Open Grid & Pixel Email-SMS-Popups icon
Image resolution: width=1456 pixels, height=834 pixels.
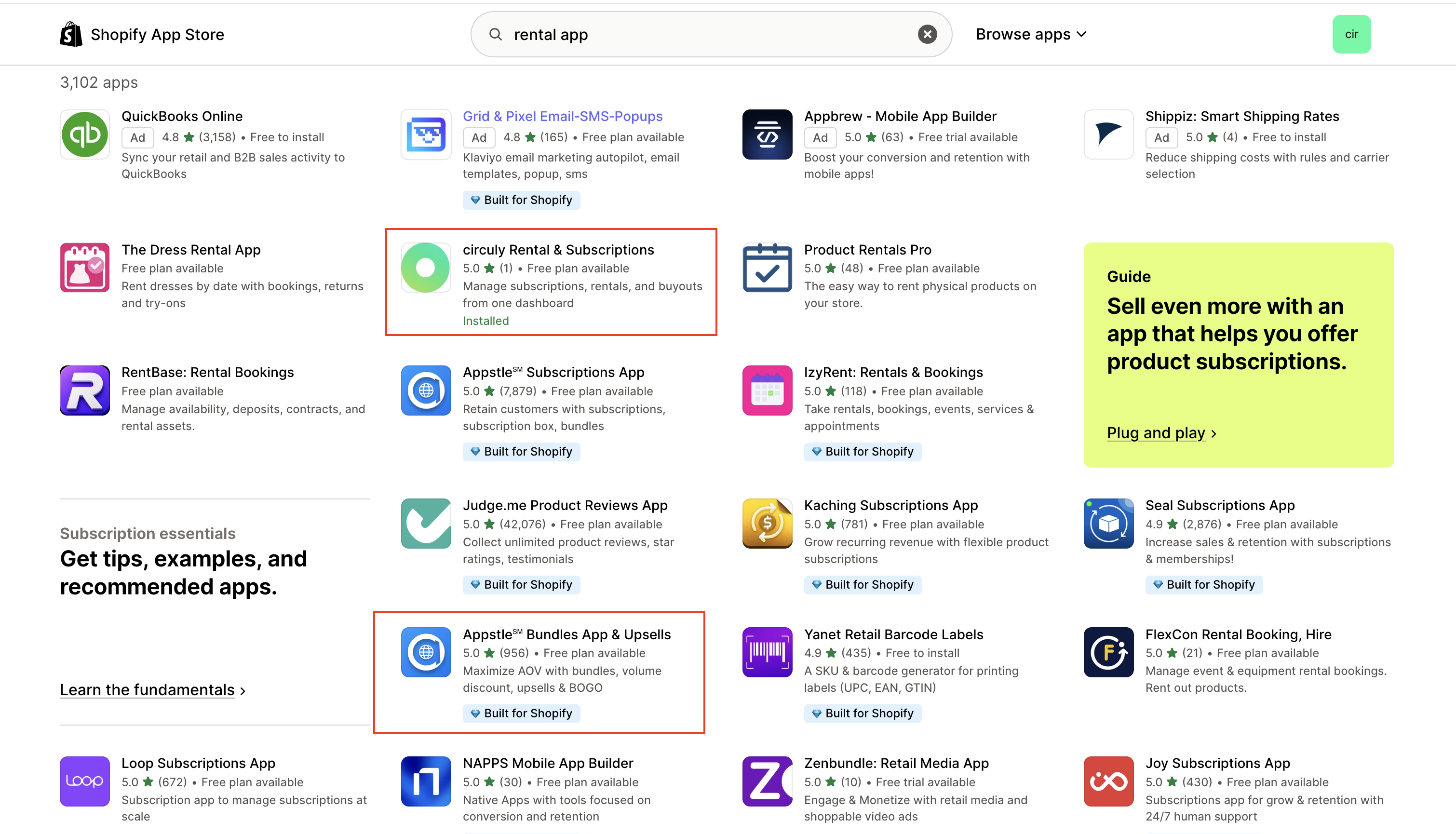coord(426,135)
